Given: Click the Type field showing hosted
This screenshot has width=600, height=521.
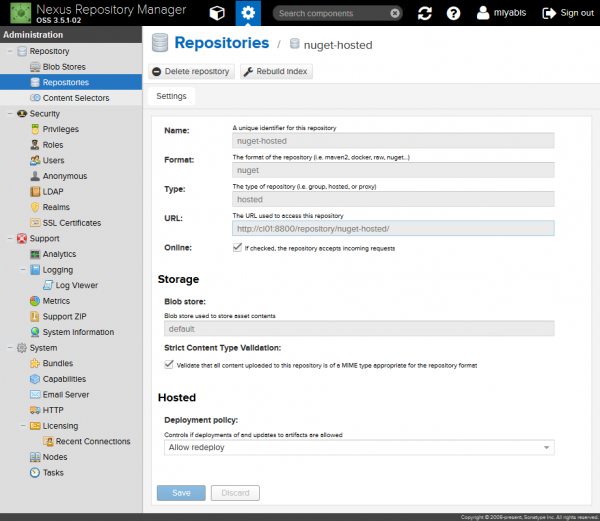Looking at the screenshot, I should coord(393,199).
